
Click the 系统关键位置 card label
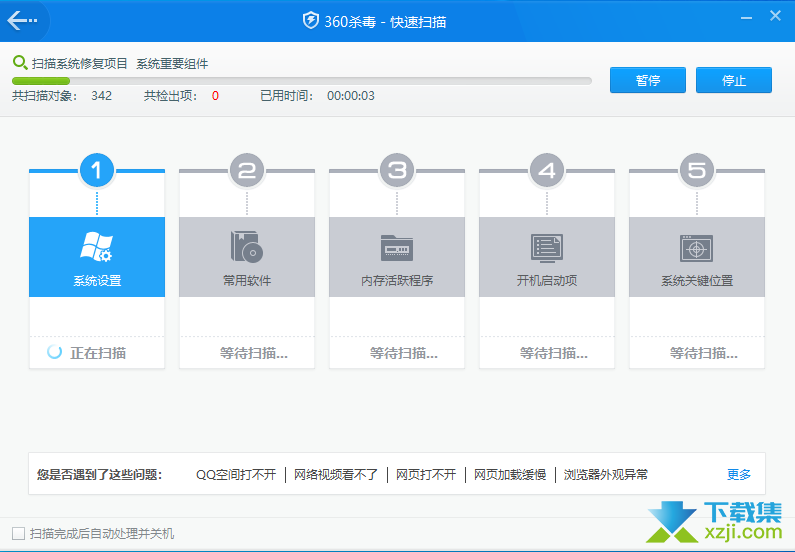697,280
